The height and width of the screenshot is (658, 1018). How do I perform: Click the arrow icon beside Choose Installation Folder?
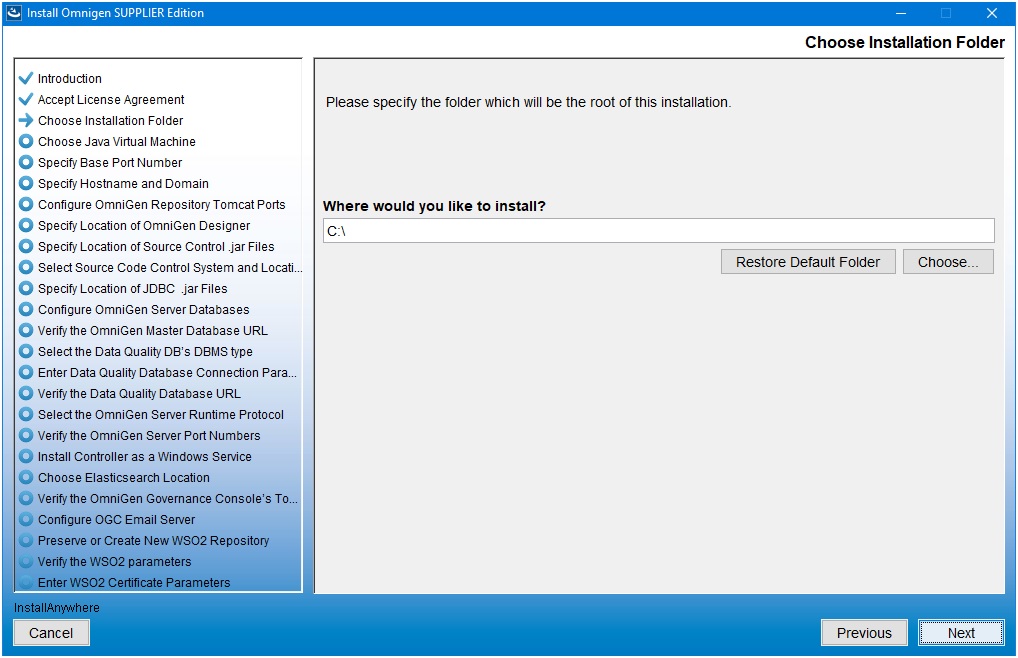(26, 120)
